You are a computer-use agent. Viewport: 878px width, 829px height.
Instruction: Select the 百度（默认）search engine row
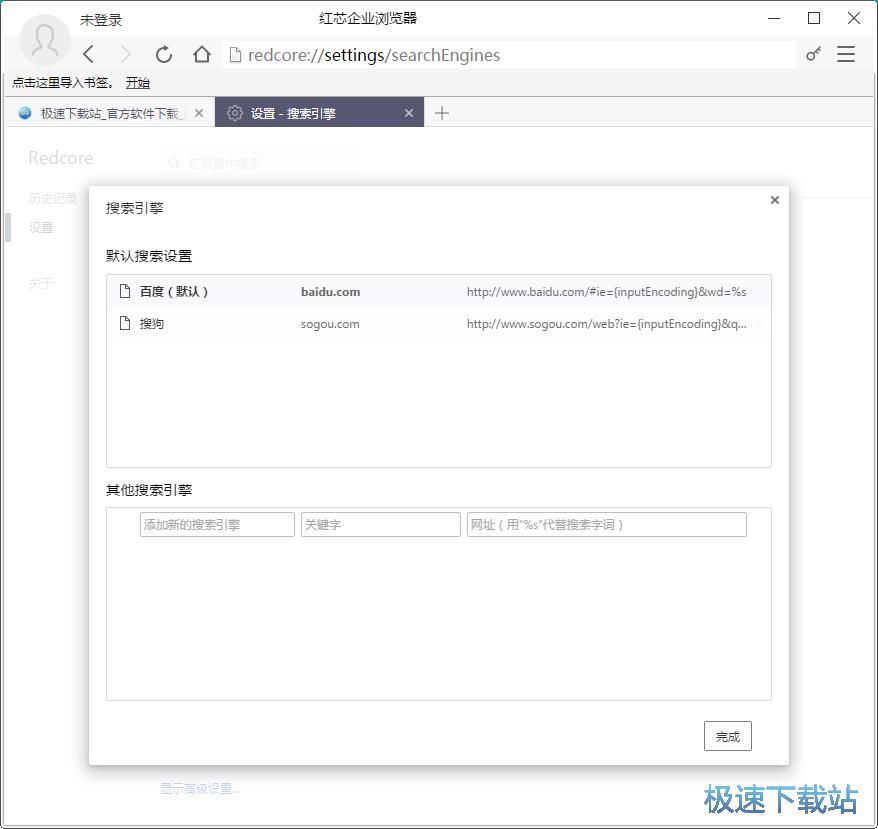(x=438, y=291)
